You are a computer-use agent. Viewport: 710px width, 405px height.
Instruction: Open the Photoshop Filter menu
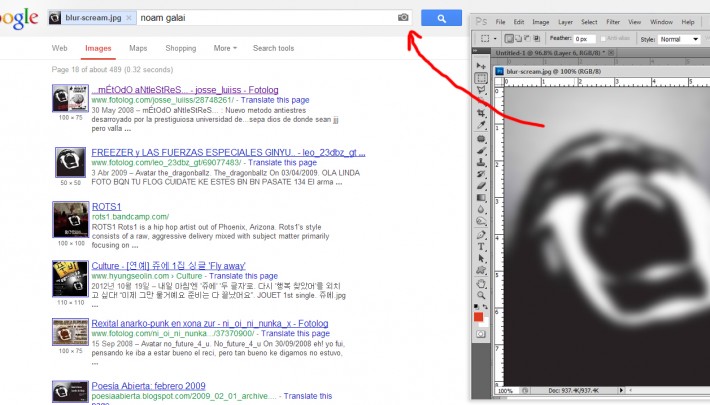[x=613, y=22]
